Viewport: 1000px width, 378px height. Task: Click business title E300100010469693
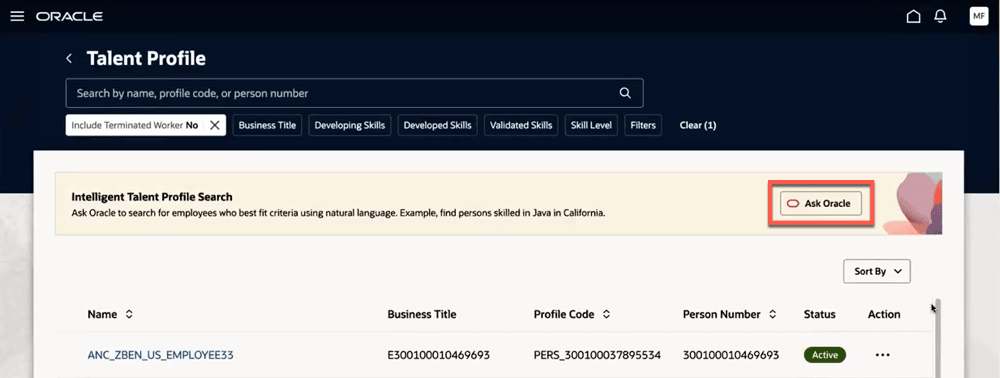point(438,355)
